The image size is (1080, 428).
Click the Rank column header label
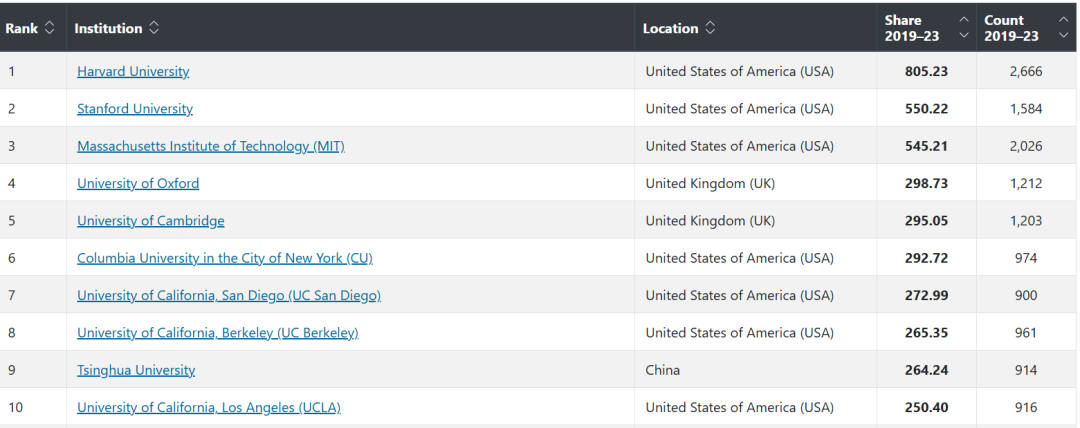[x=22, y=29]
